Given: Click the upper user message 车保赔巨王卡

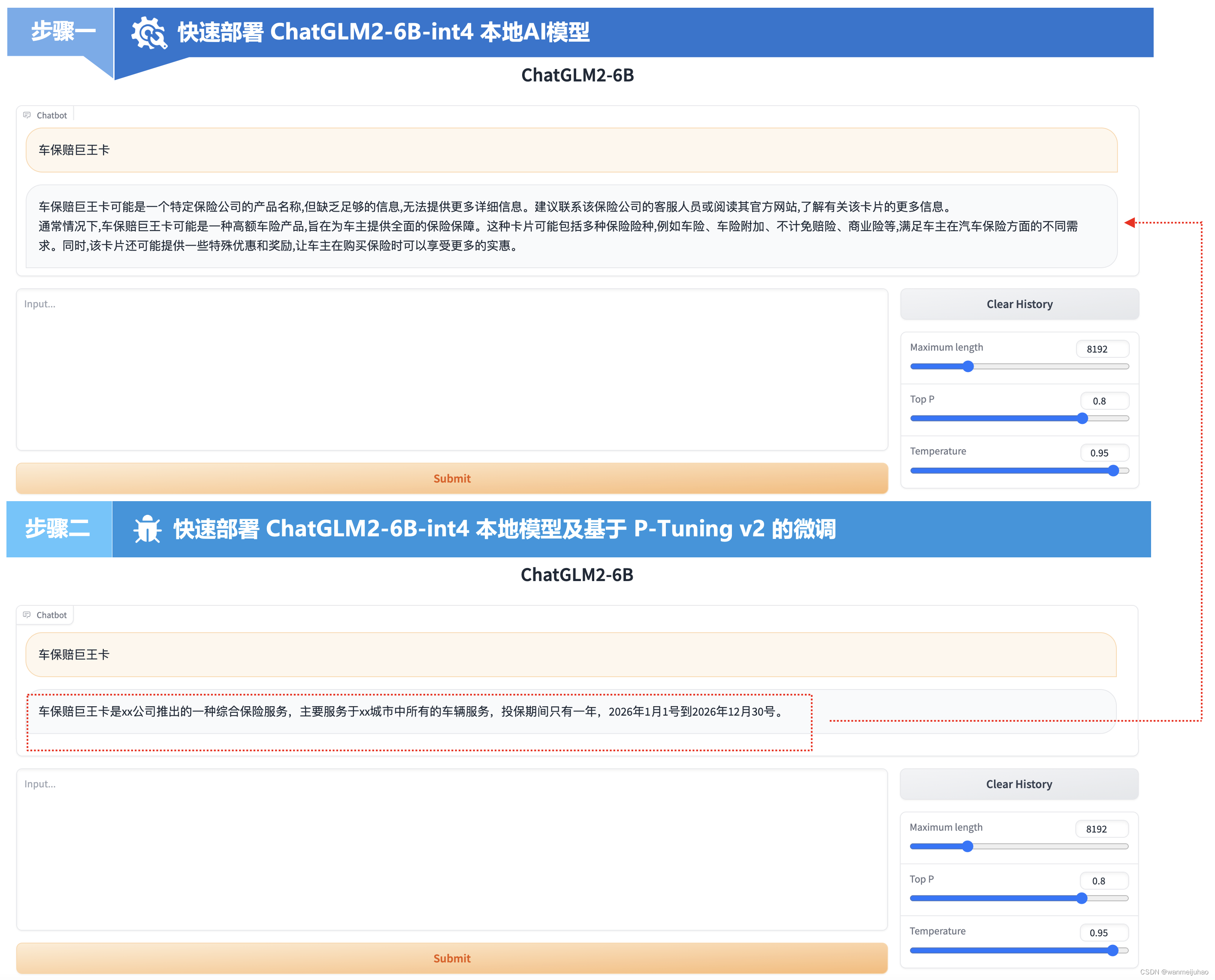Looking at the screenshot, I should tap(571, 150).
